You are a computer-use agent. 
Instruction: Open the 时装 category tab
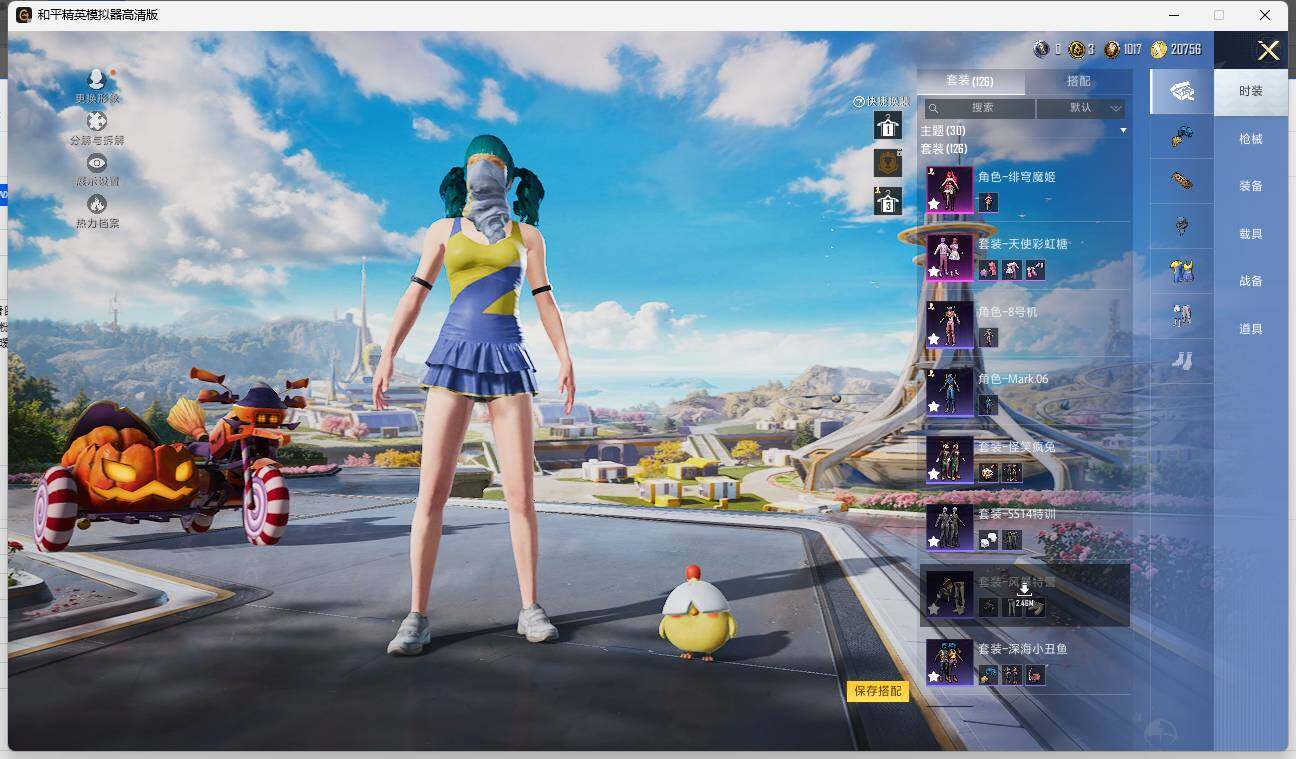click(x=1250, y=91)
